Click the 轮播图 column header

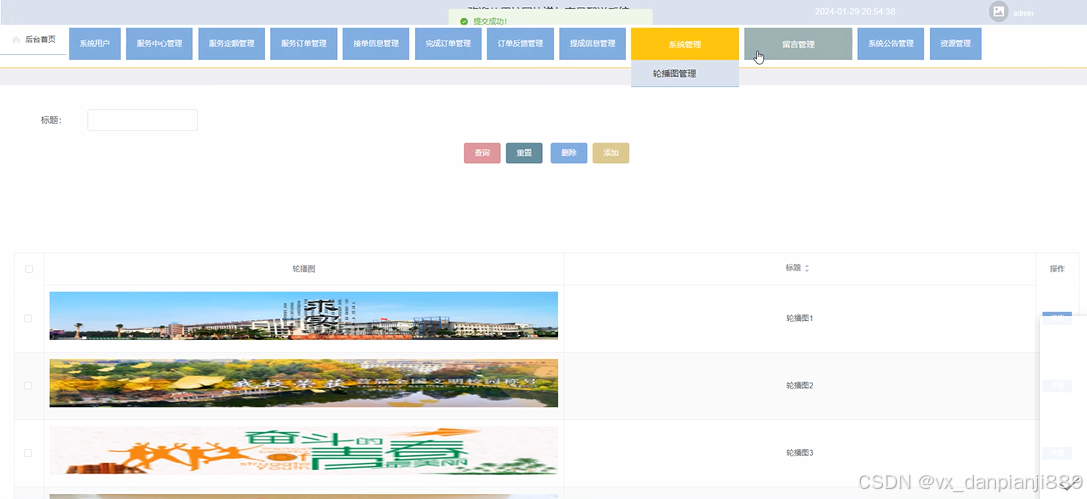pyautogui.click(x=304, y=269)
